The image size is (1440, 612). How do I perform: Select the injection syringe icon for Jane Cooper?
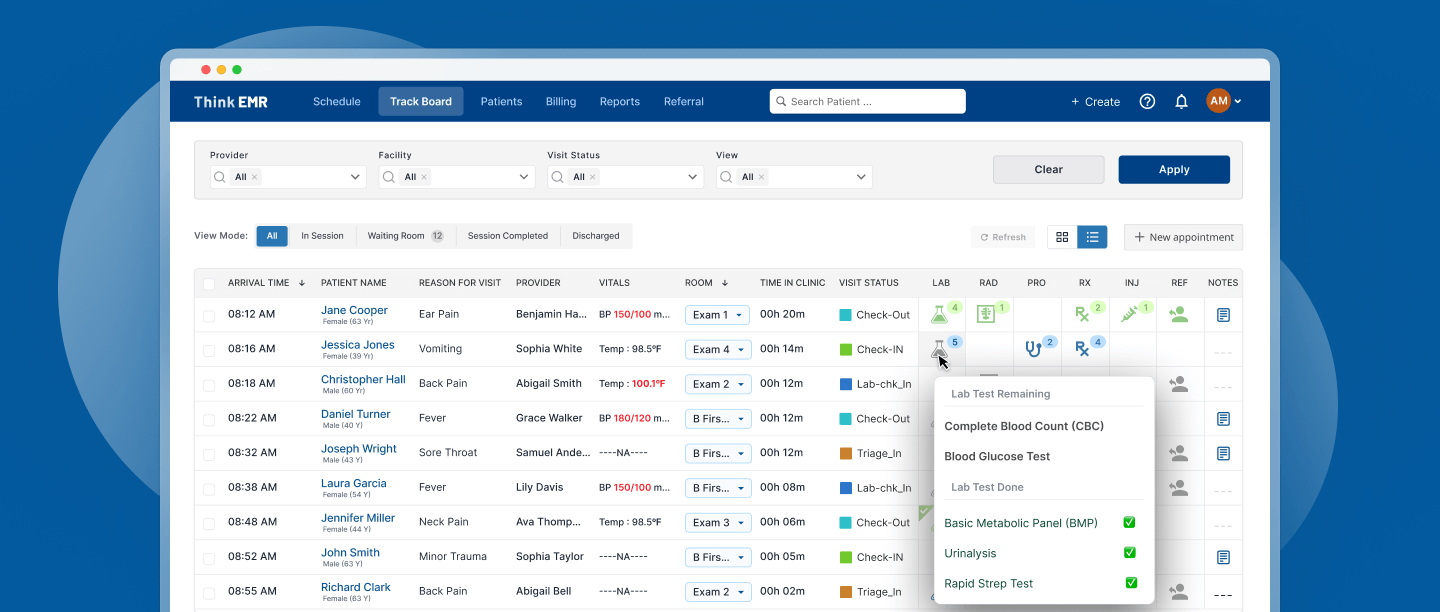point(1131,313)
